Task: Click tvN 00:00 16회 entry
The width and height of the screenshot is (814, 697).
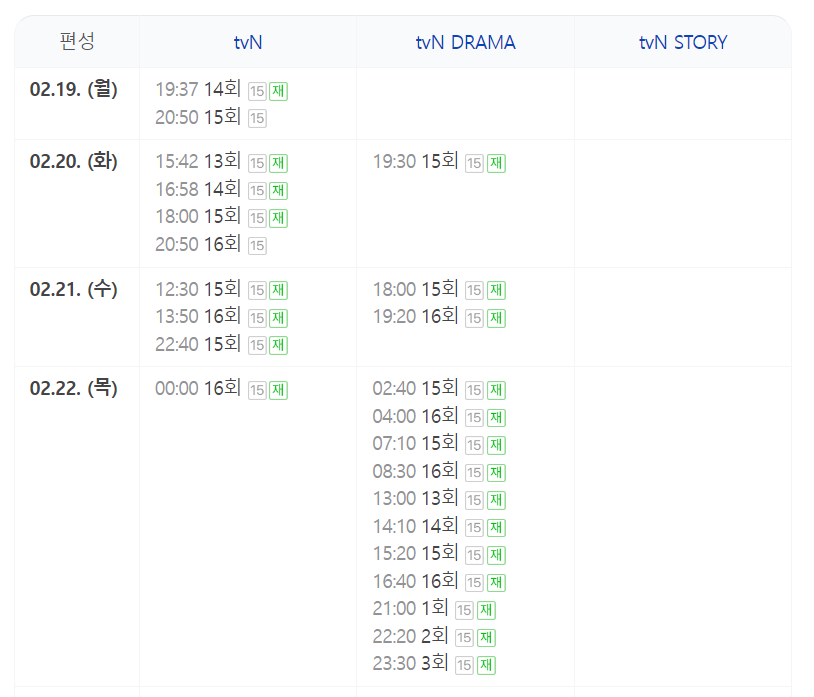Action: coord(222,388)
